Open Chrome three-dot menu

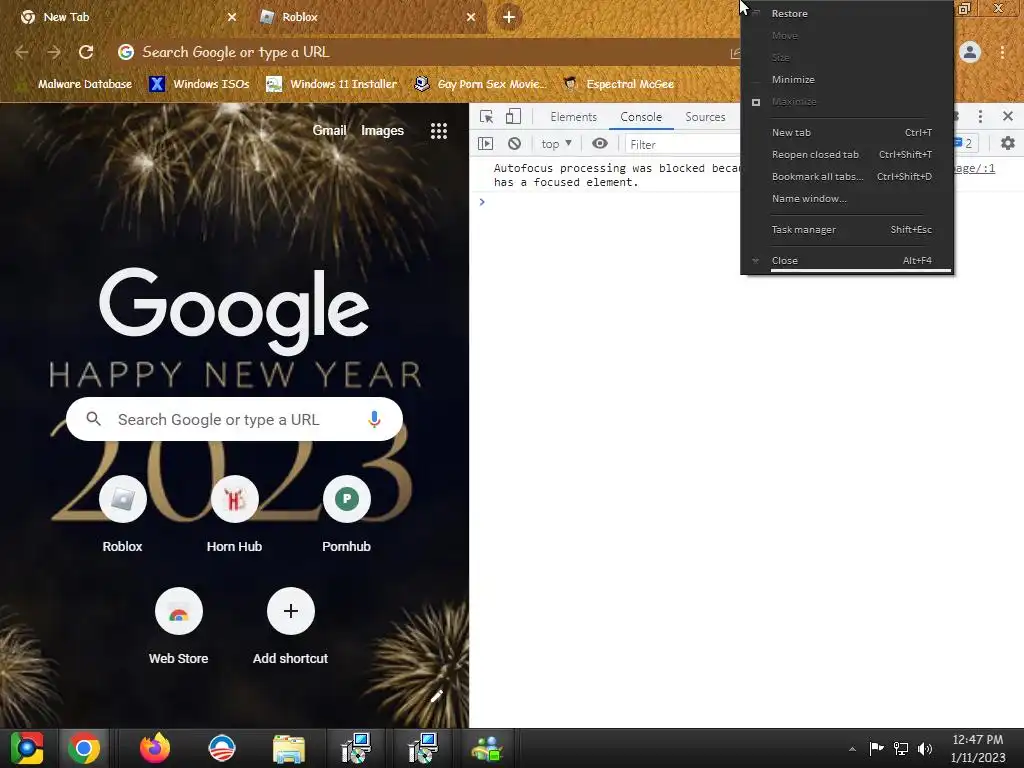[1002, 52]
